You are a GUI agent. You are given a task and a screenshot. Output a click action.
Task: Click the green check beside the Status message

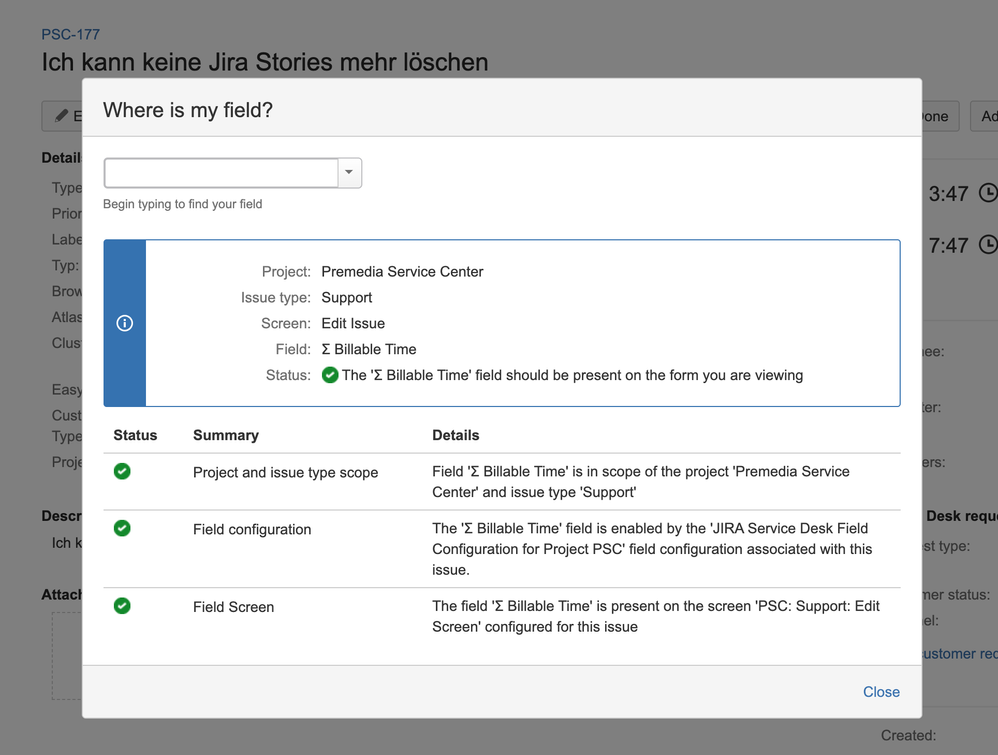(x=330, y=376)
